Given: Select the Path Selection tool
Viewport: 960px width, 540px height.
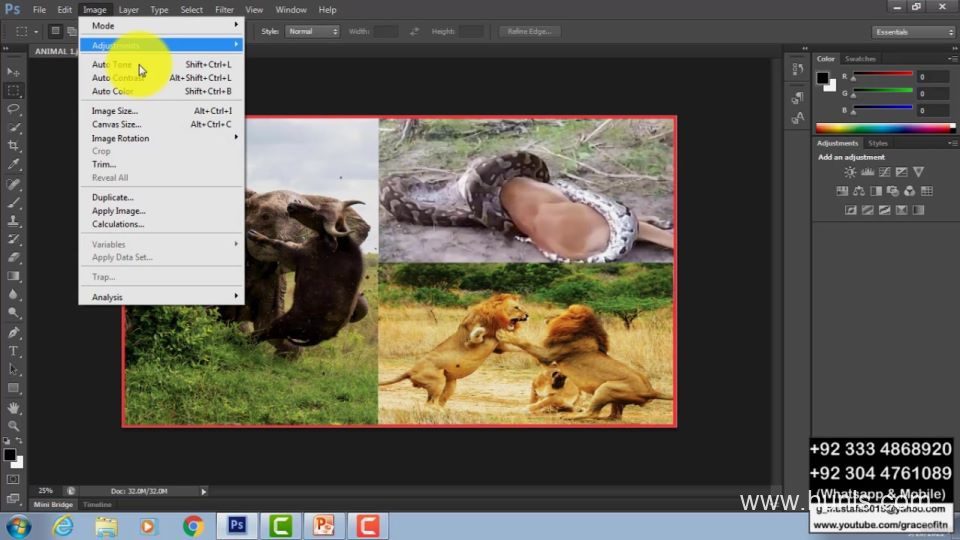Looking at the screenshot, I should point(13,369).
